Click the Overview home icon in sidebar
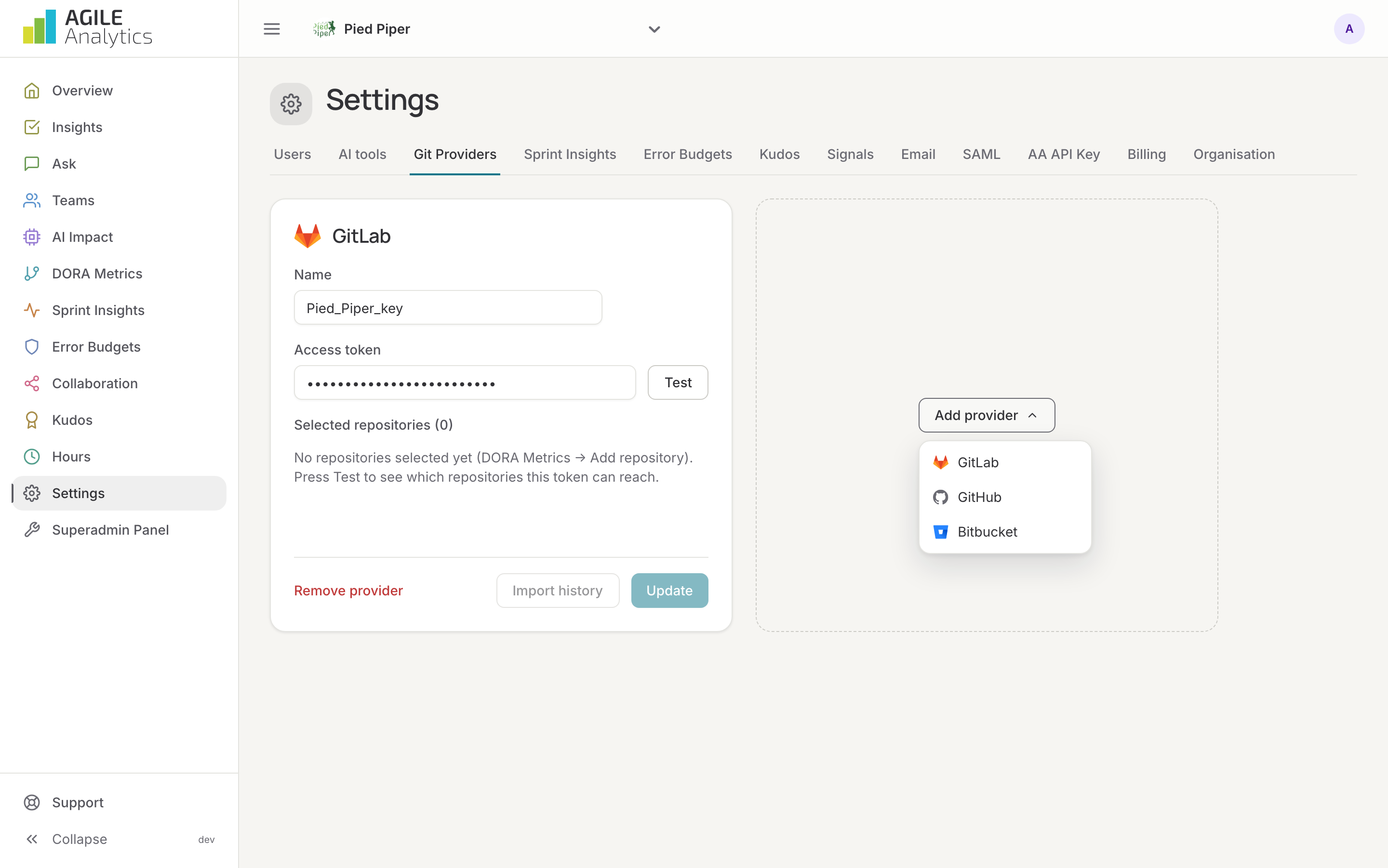Screen dimensions: 1388x868 tap(32, 91)
